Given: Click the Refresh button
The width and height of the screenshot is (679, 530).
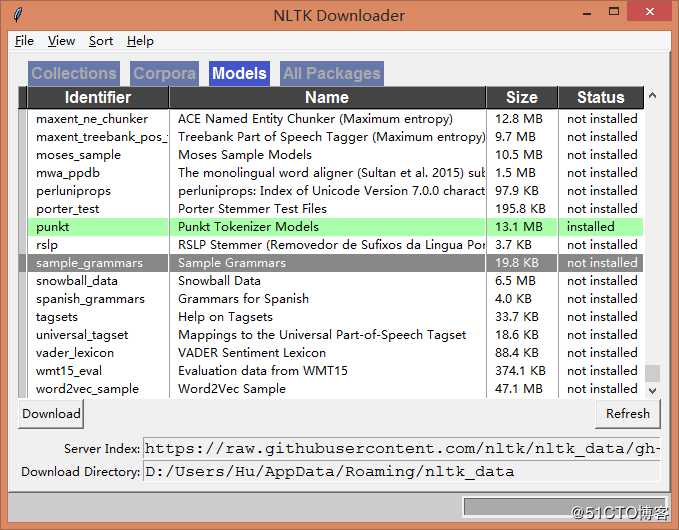Looking at the screenshot, I should click(628, 414).
